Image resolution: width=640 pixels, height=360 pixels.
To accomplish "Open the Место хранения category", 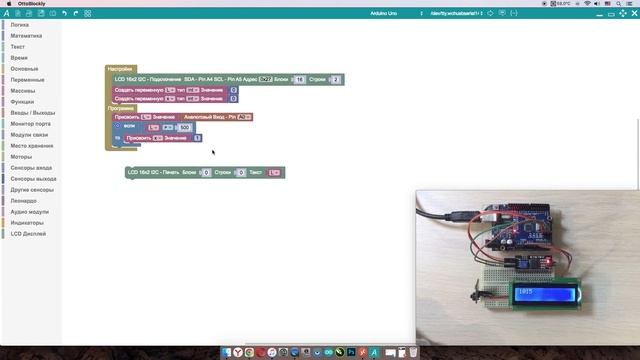I will 31,146.
